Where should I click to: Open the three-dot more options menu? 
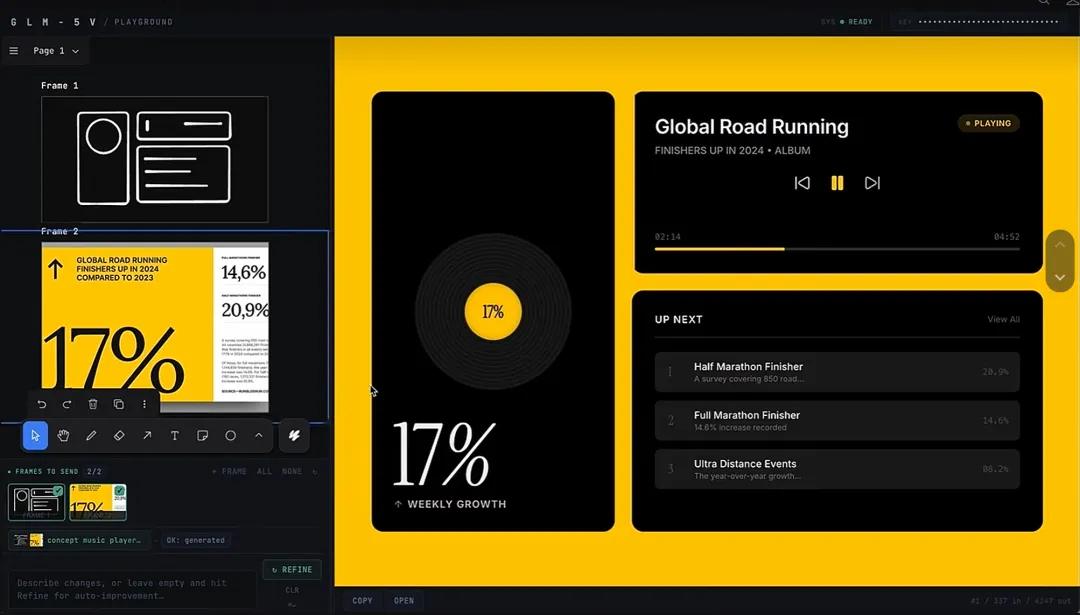point(144,404)
